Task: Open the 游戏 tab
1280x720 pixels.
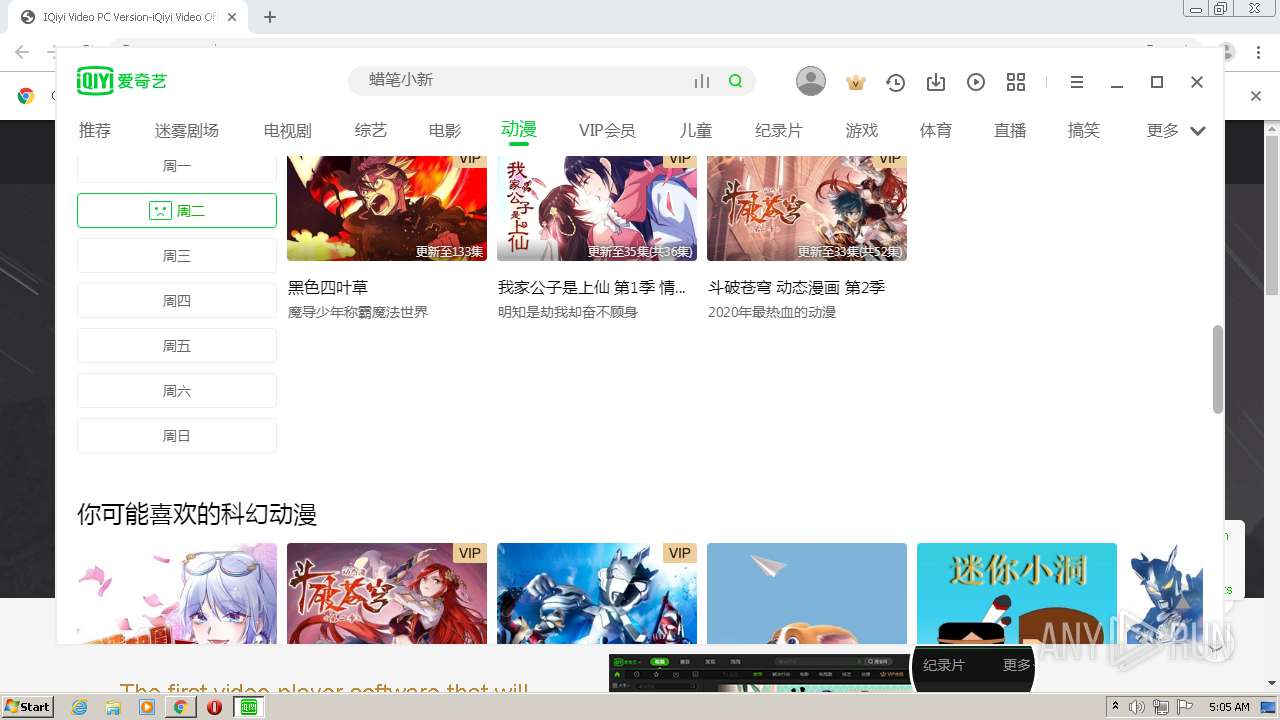Action: click(862, 131)
